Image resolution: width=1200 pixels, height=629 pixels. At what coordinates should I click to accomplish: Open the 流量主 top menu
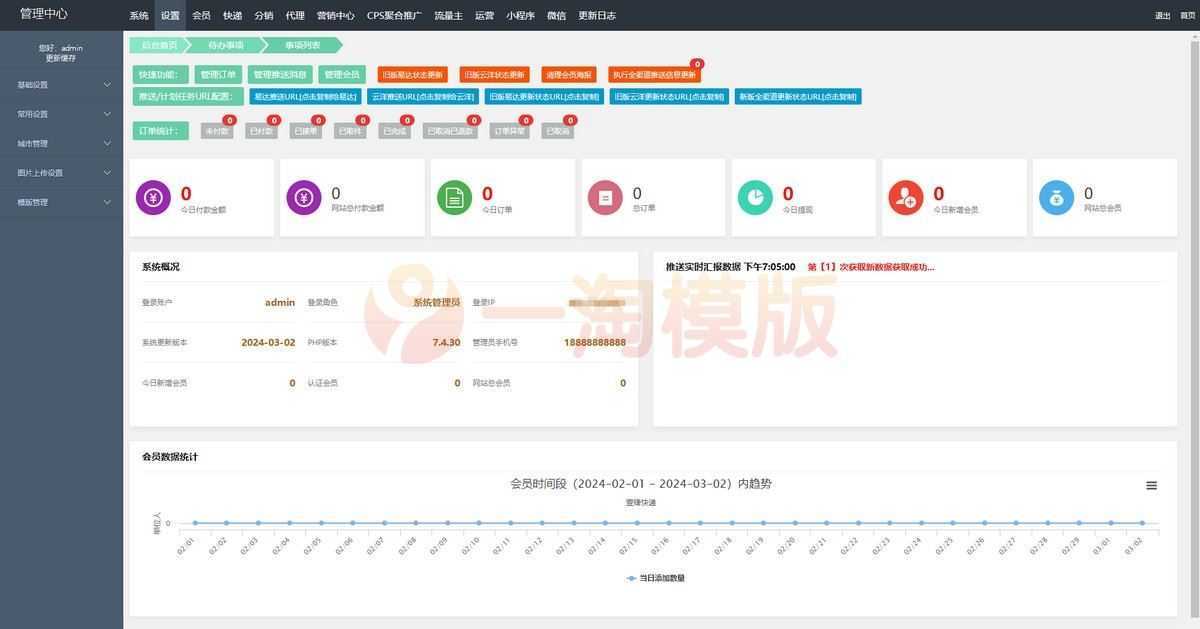448,15
